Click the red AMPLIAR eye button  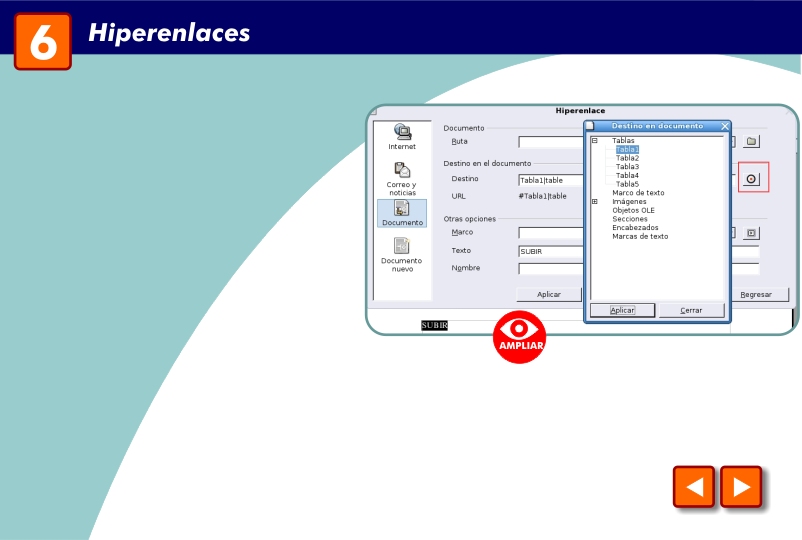pos(519,337)
